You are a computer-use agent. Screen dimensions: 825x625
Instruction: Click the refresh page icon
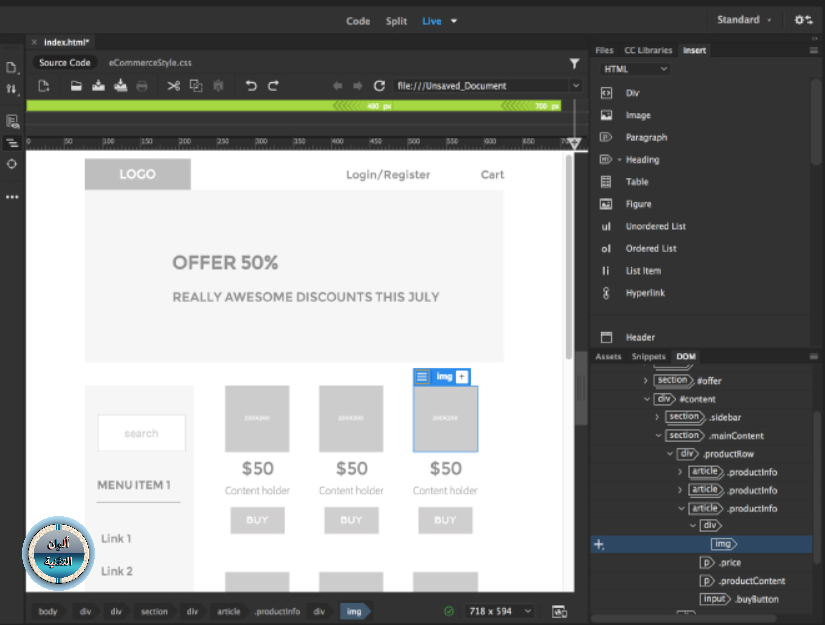coord(379,86)
